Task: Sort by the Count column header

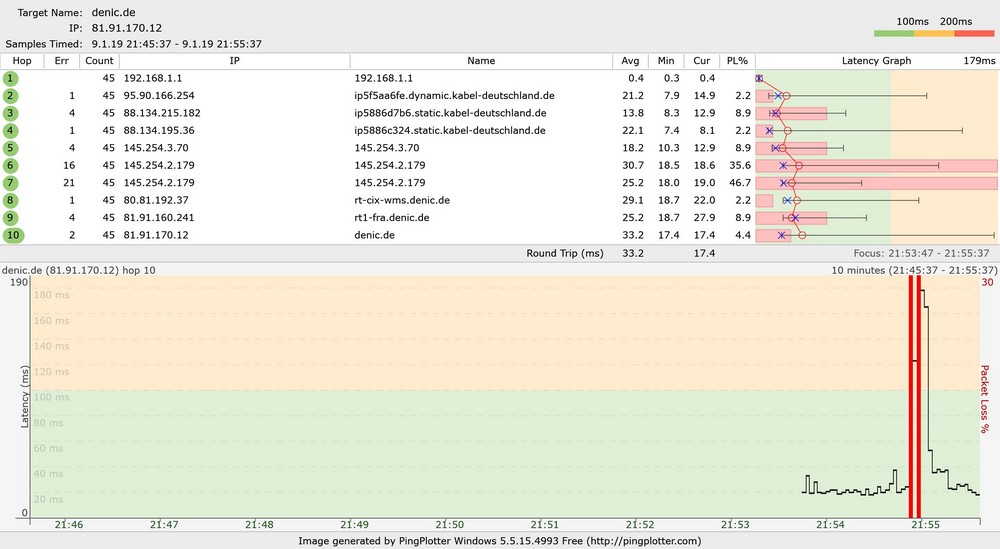Action: (99, 61)
